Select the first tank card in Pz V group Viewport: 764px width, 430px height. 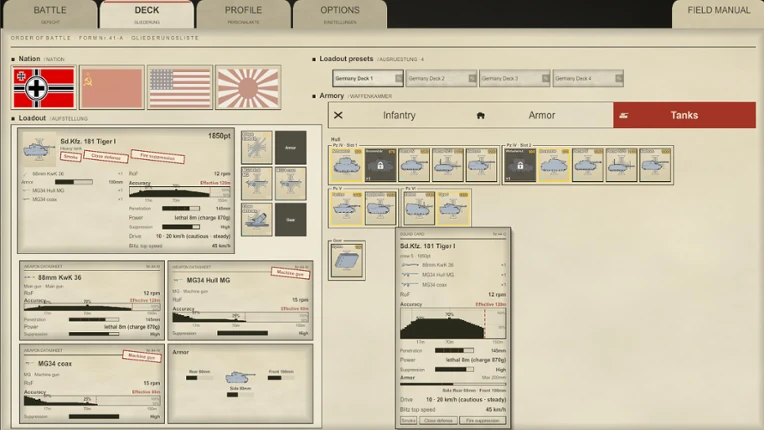[x=347, y=208]
